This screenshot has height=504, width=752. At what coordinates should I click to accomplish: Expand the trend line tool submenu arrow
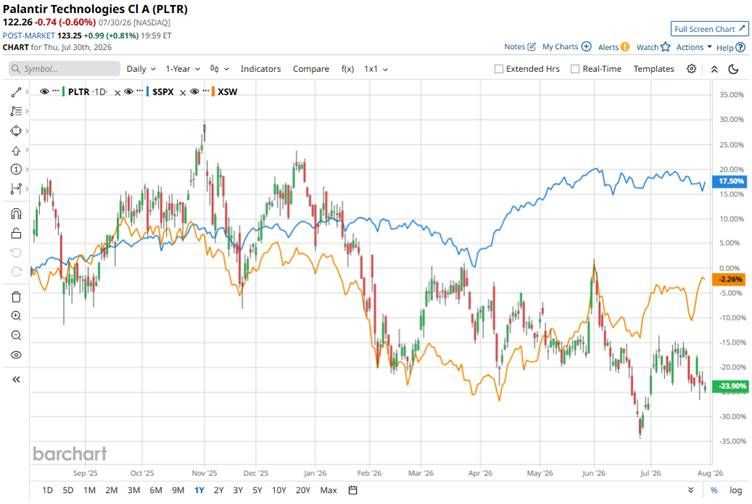coord(27,92)
